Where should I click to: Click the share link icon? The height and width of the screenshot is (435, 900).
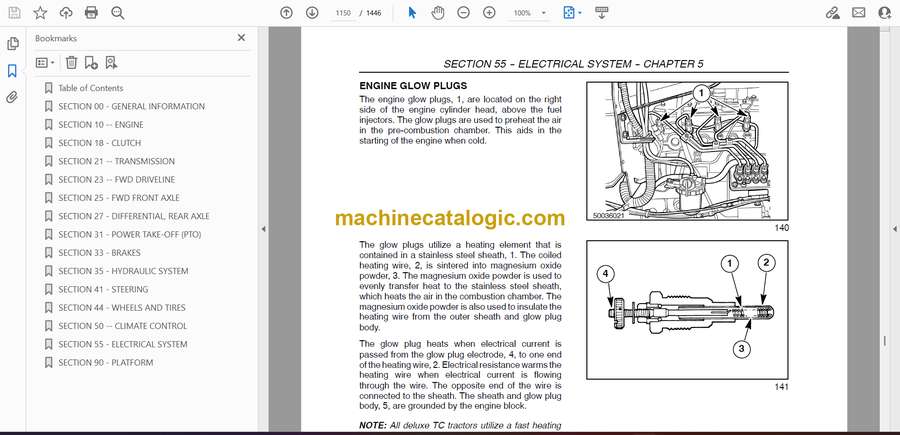tap(832, 13)
